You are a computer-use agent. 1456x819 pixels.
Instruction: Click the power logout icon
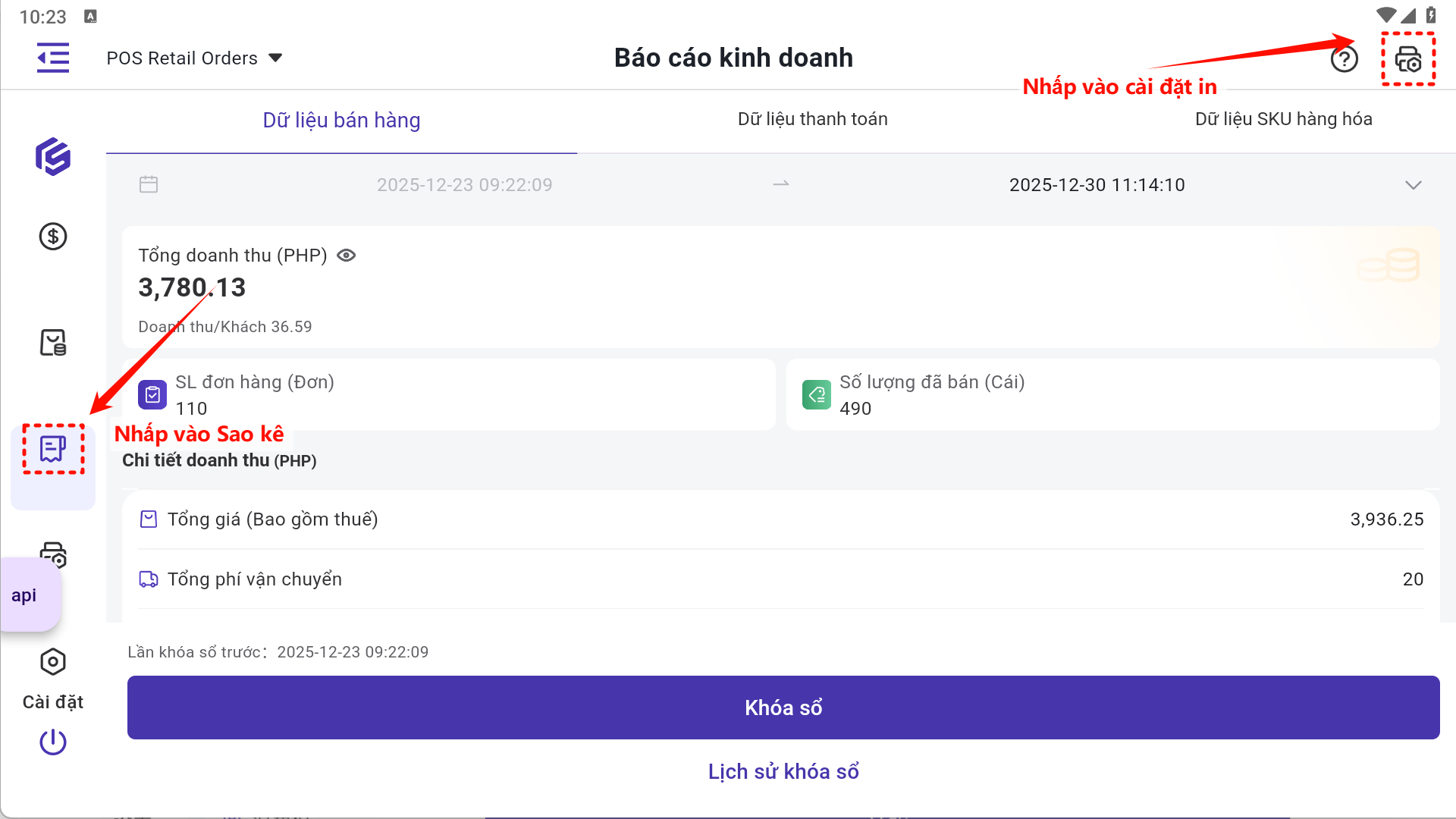53,742
